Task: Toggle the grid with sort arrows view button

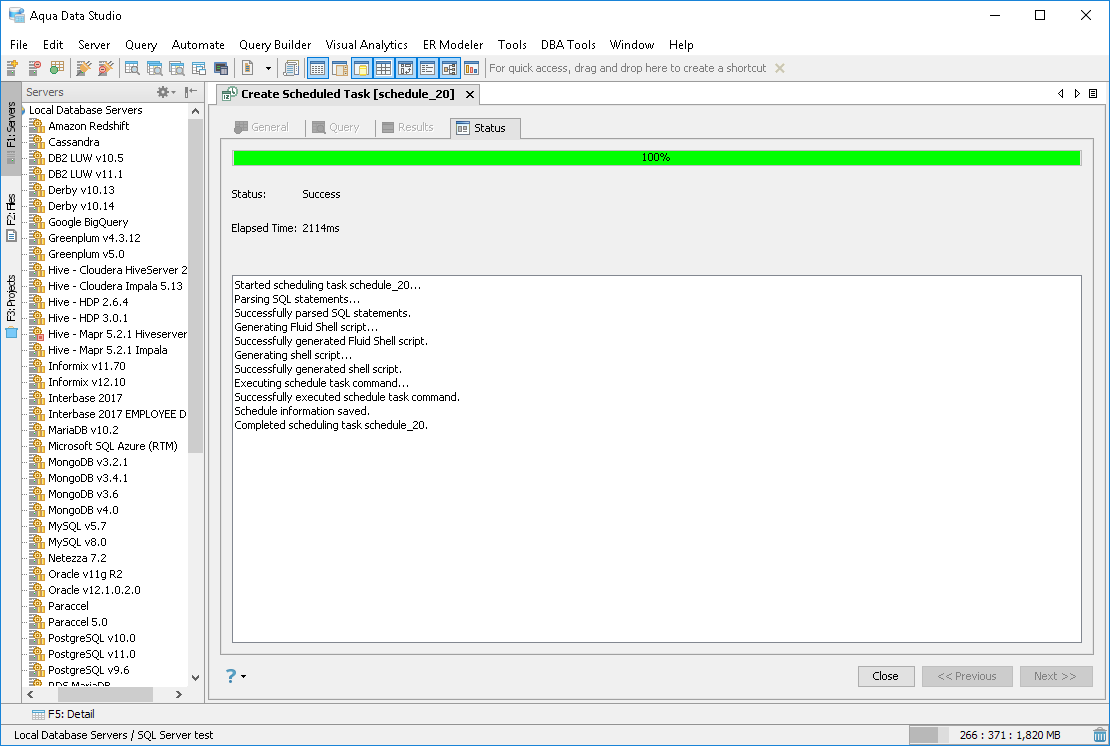Action: click(406, 68)
